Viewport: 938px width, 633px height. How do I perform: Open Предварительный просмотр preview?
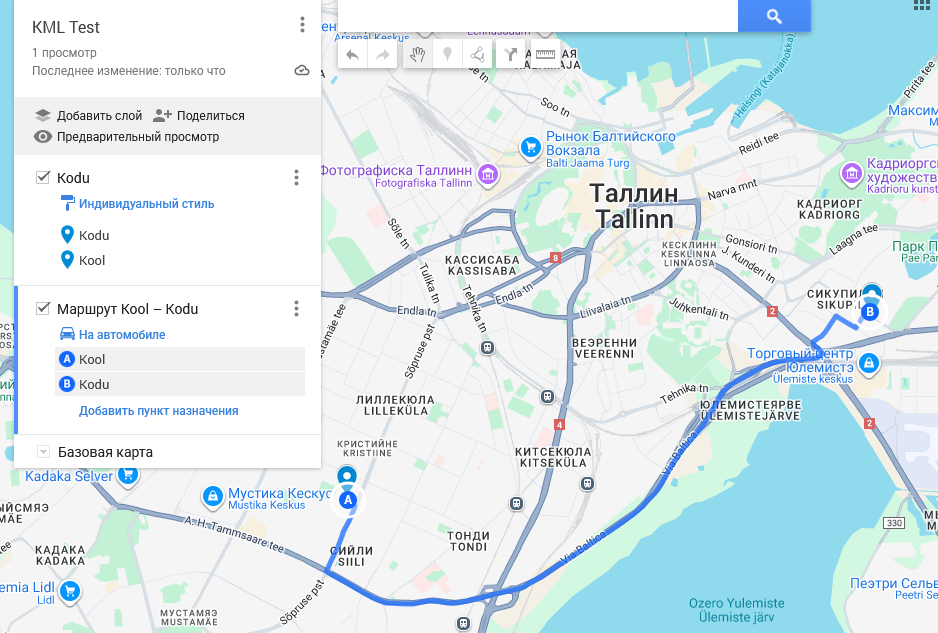[127, 136]
